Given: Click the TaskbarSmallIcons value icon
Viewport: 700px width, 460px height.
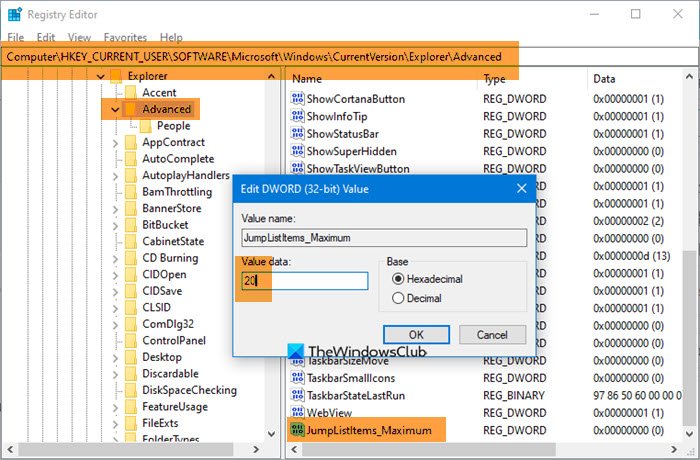Looking at the screenshot, I should (297, 378).
